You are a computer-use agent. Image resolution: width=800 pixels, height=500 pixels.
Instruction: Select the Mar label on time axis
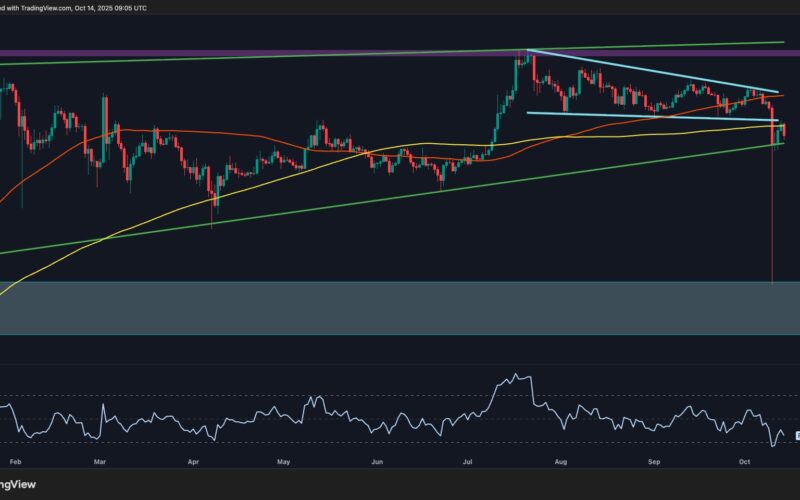point(100,463)
